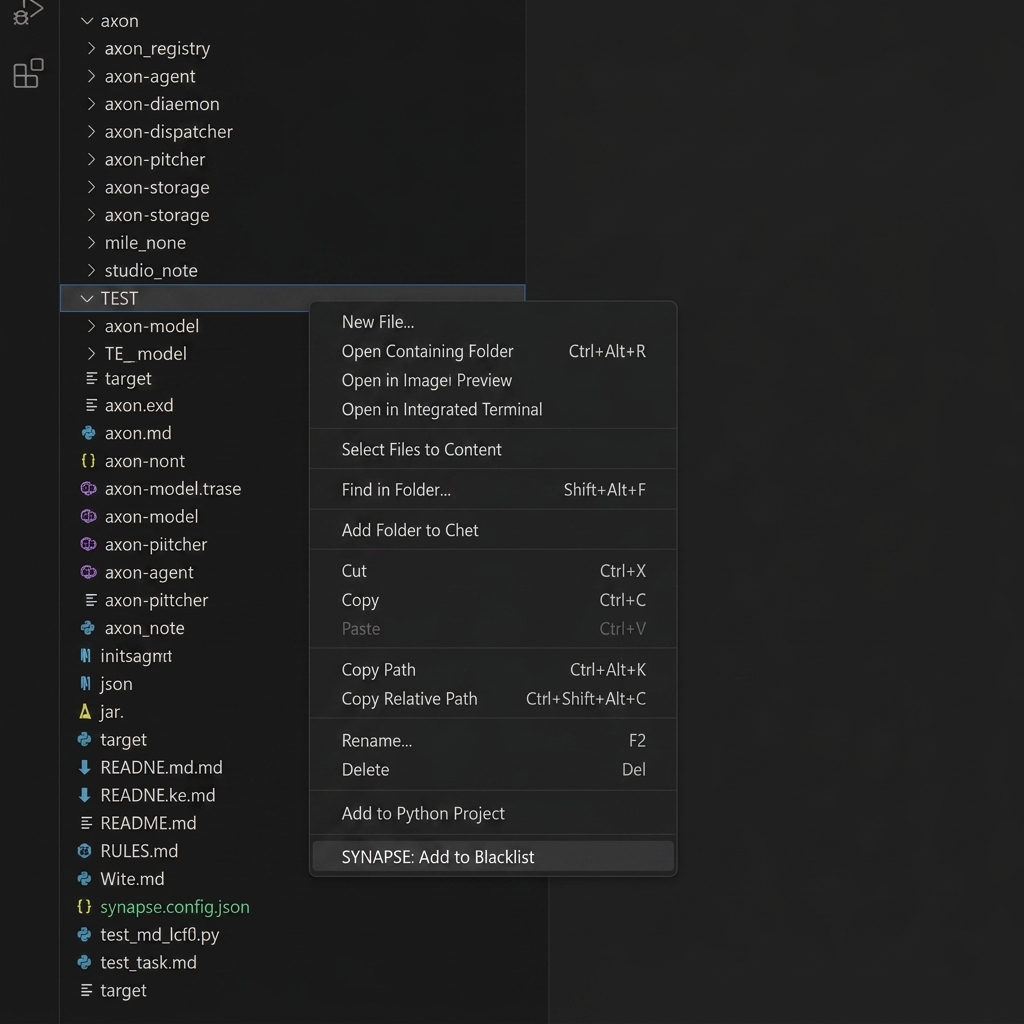Click the JSON braces icon beside synapse.config.json
This screenshot has height=1024, width=1024.
[x=84, y=906]
